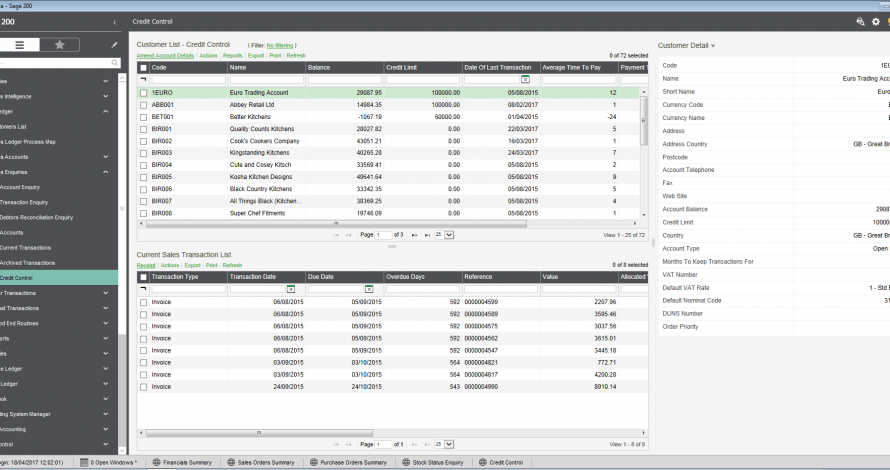The height and width of the screenshot is (470, 890).
Task: Go to next page in transaction list pager
Action: (414, 444)
